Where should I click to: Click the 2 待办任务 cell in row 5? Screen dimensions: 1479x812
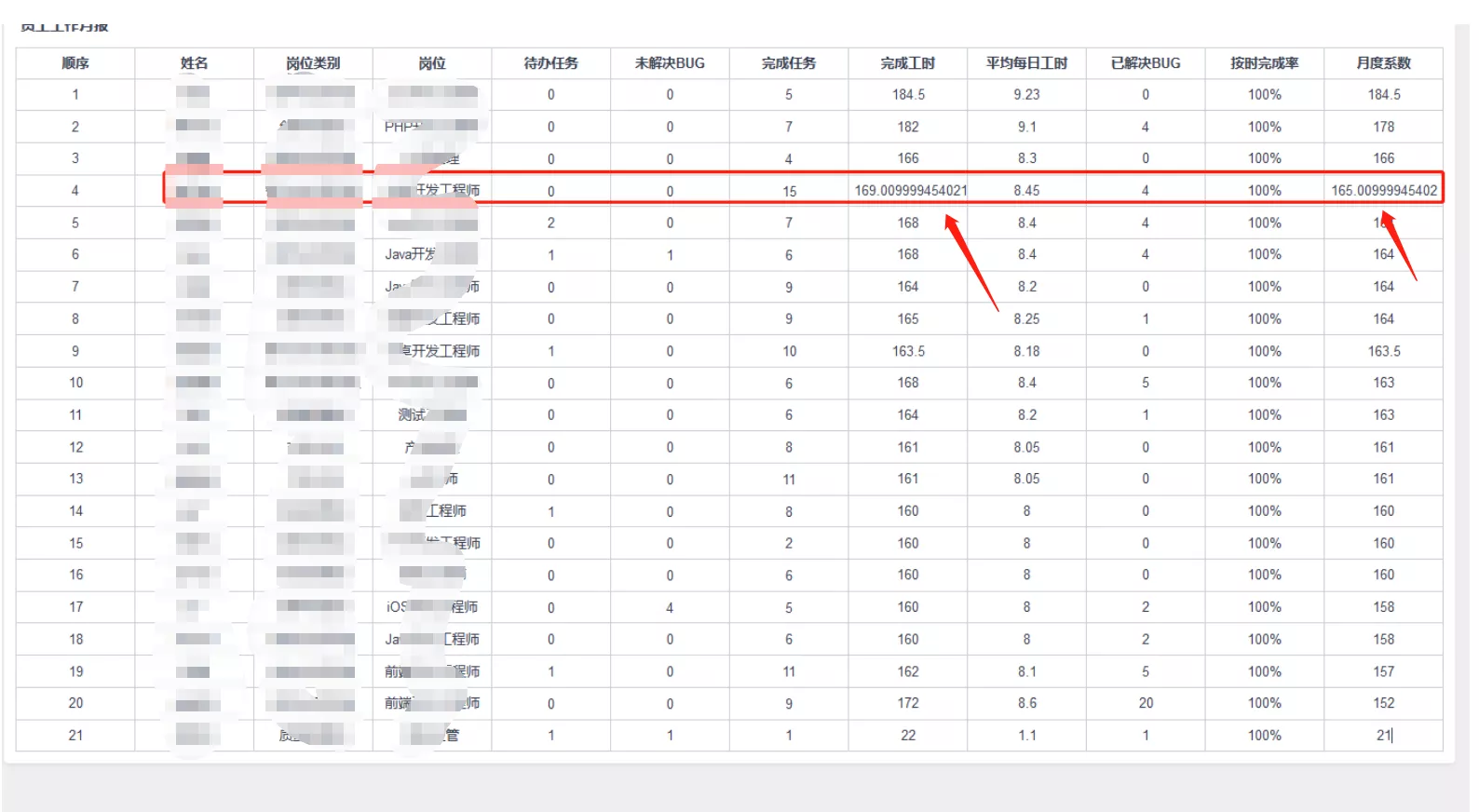point(550,223)
